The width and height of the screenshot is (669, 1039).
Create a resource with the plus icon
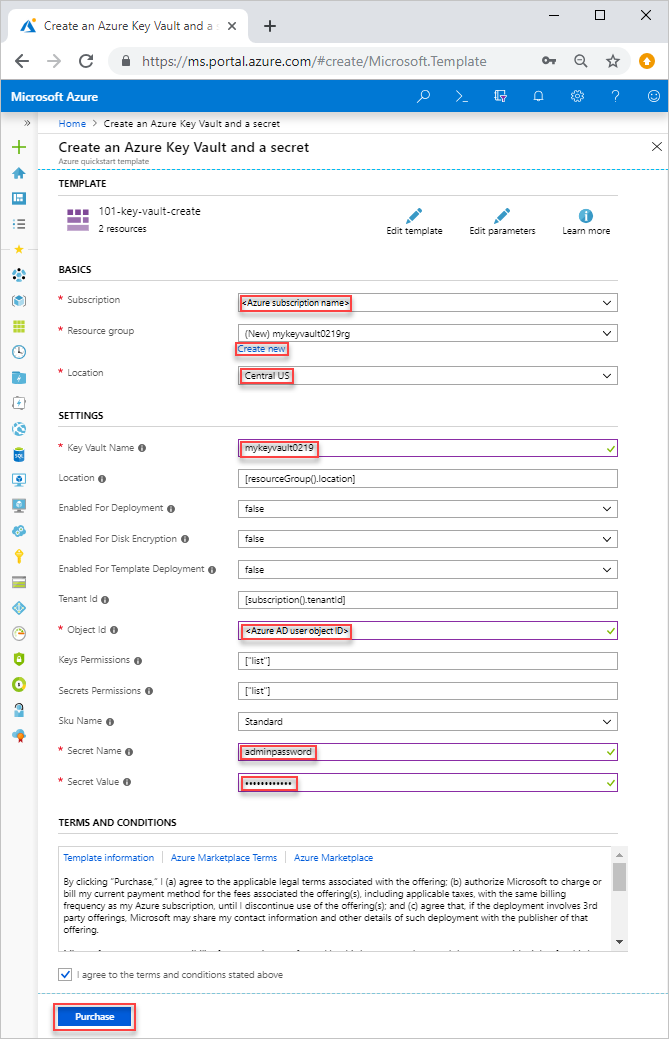[x=20, y=146]
